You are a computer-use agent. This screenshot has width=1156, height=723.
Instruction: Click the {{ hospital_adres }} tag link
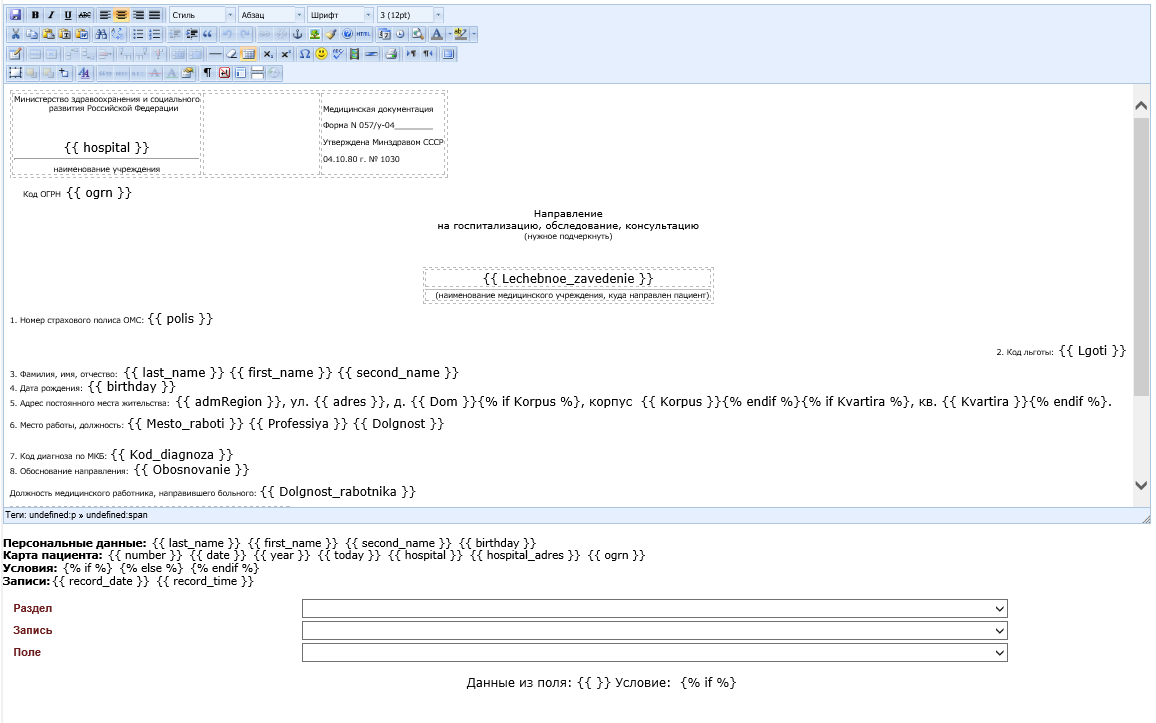point(525,556)
